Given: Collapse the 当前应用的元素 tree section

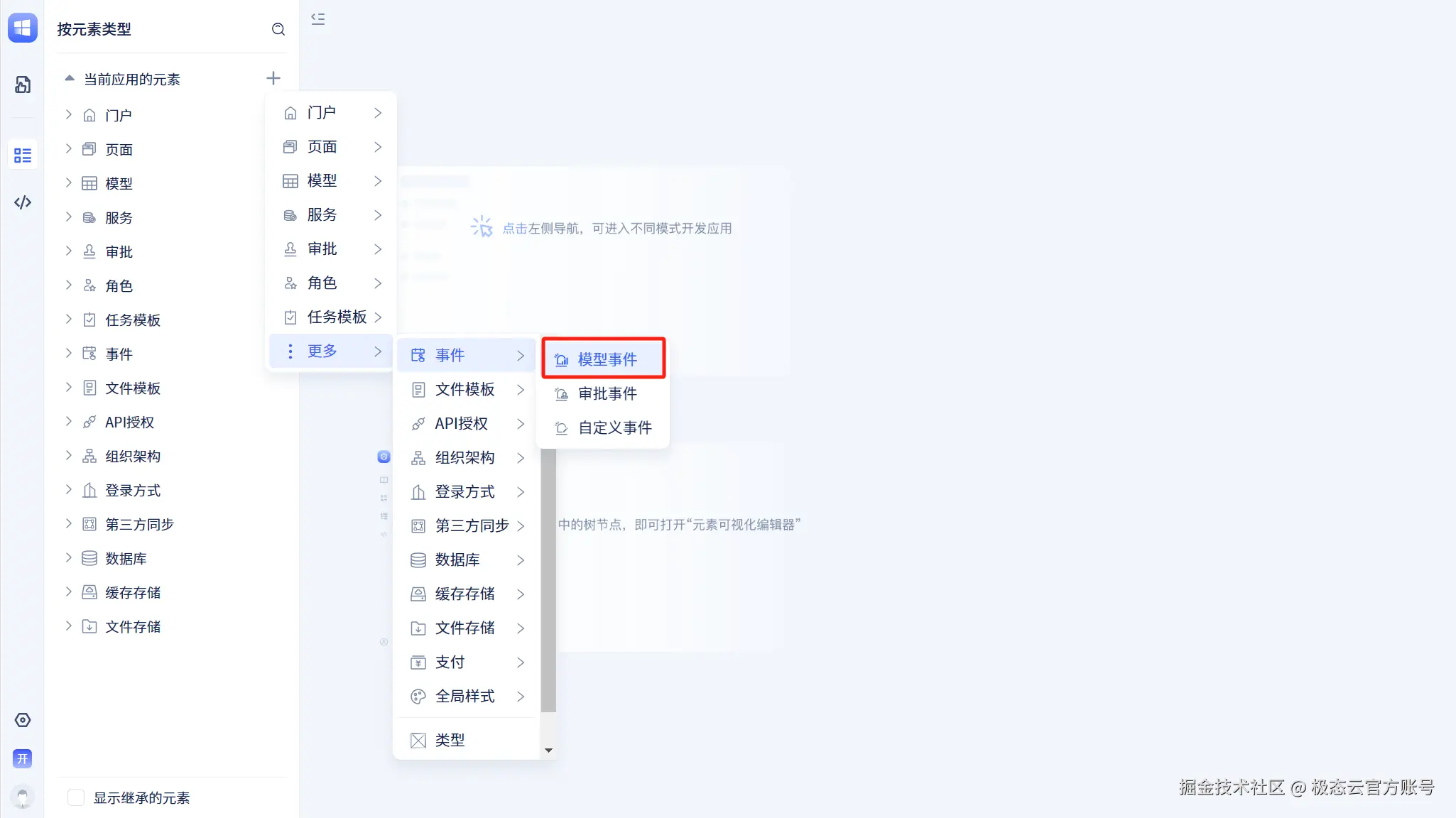Looking at the screenshot, I should pyautogui.click(x=70, y=79).
